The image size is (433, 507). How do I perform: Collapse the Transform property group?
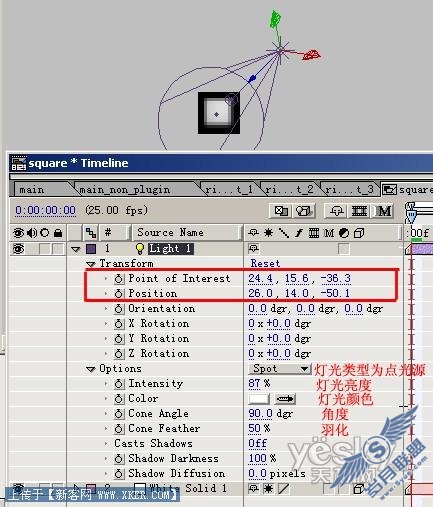point(90,264)
